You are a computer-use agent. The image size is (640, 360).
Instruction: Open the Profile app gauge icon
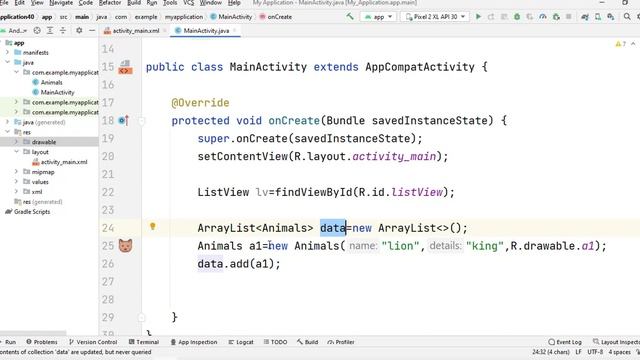(x=542, y=17)
